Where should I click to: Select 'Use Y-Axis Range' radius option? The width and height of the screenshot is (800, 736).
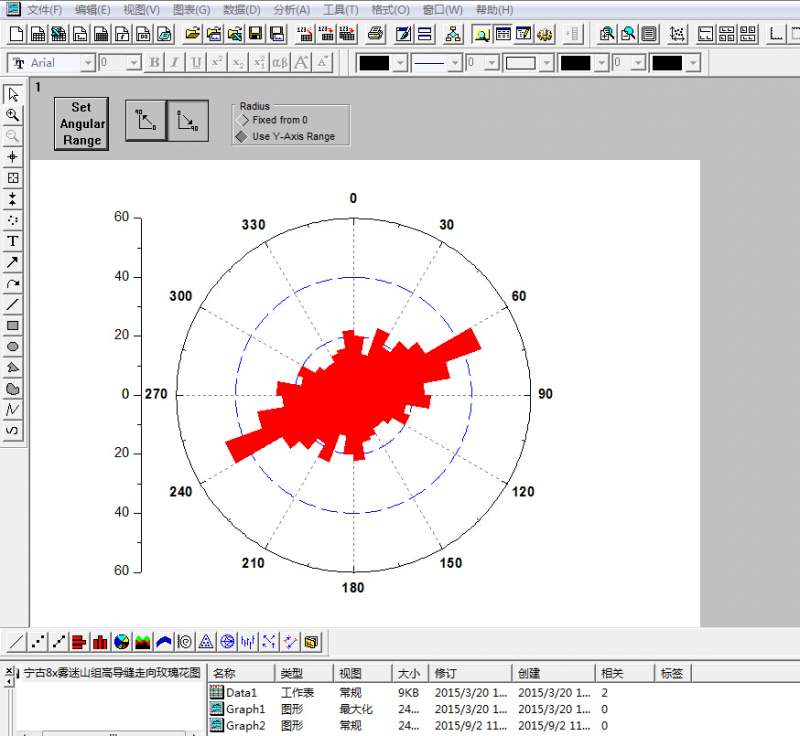pos(241,137)
